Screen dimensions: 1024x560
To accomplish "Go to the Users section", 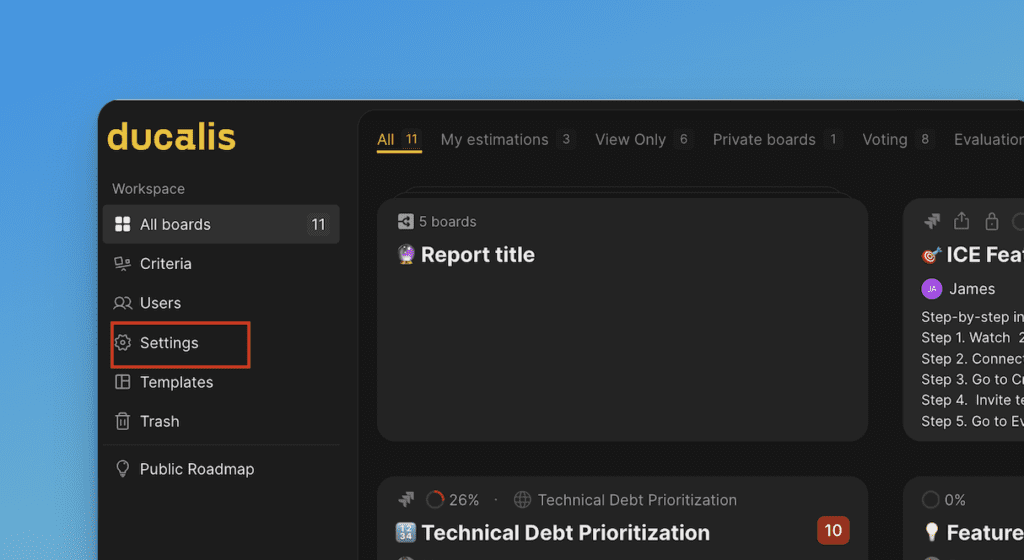I will click(160, 303).
